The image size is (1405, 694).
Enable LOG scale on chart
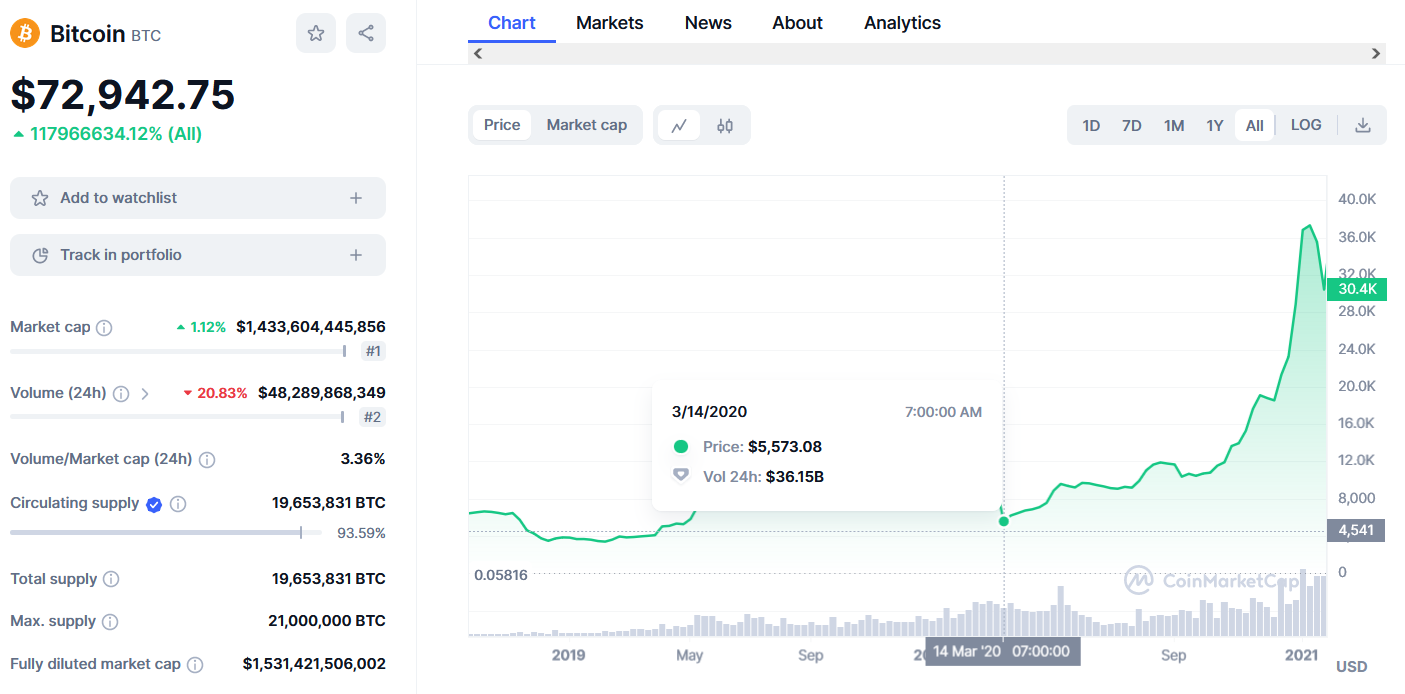1306,125
